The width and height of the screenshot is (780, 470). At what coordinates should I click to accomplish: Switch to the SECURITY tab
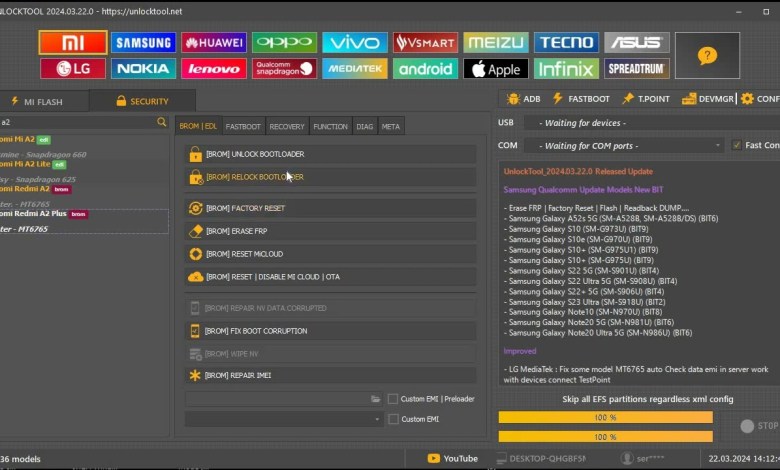point(143,101)
